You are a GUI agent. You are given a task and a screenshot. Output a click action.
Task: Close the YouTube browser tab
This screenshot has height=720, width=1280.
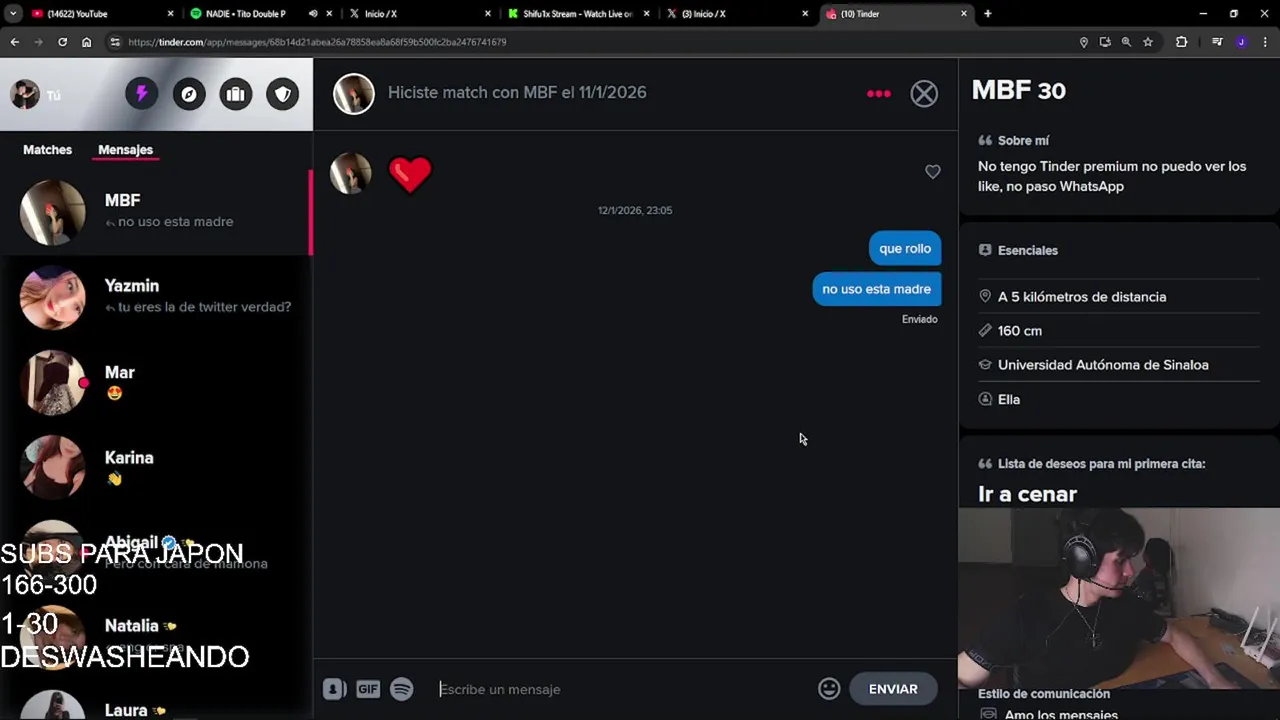point(170,14)
